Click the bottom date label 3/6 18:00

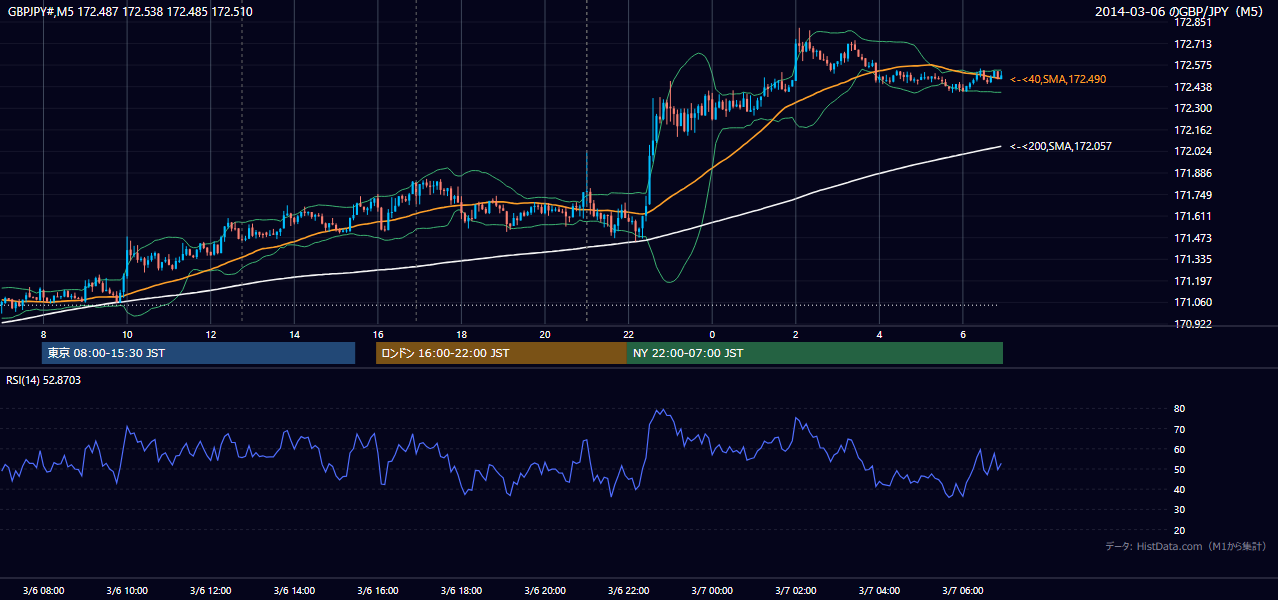(461, 590)
